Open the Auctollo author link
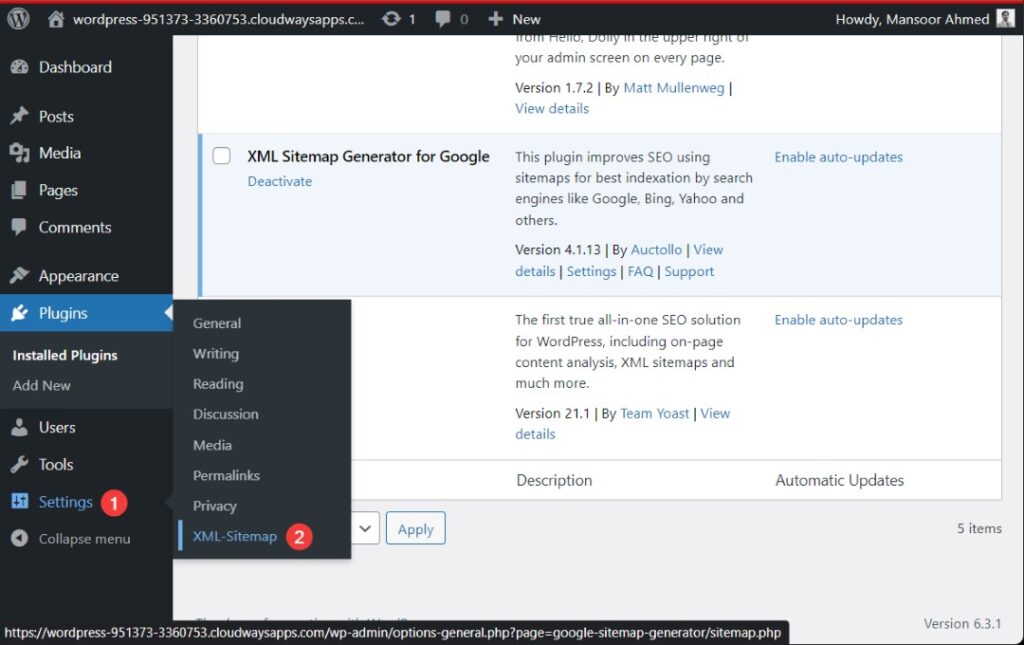The image size is (1024, 645). [656, 249]
